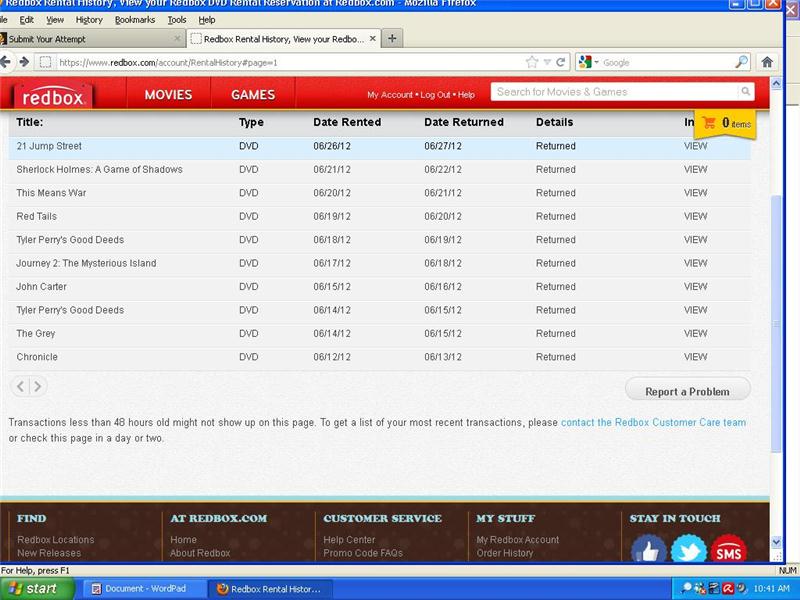This screenshot has height=600, width=800.
Task: Go to next page of rental history
Action: click(x=37, y=386)
